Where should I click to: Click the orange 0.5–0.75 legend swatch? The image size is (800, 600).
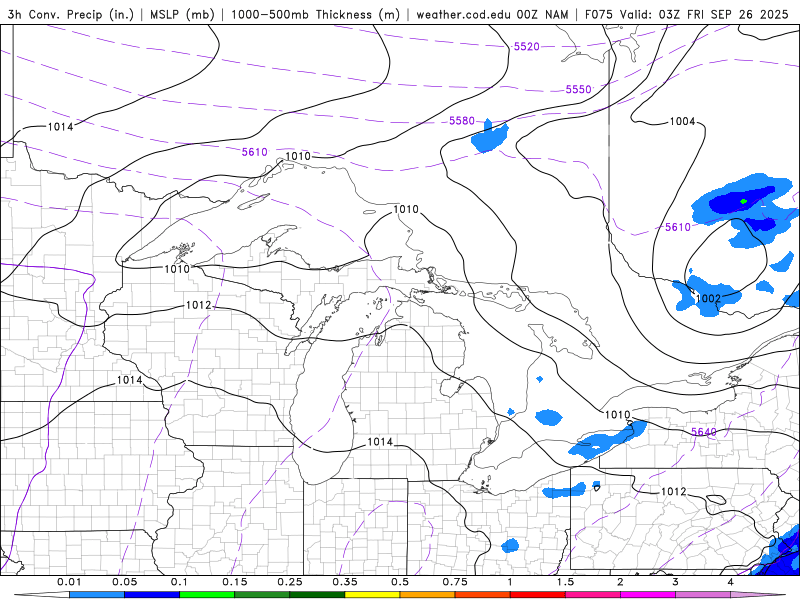tap(428, 595)
